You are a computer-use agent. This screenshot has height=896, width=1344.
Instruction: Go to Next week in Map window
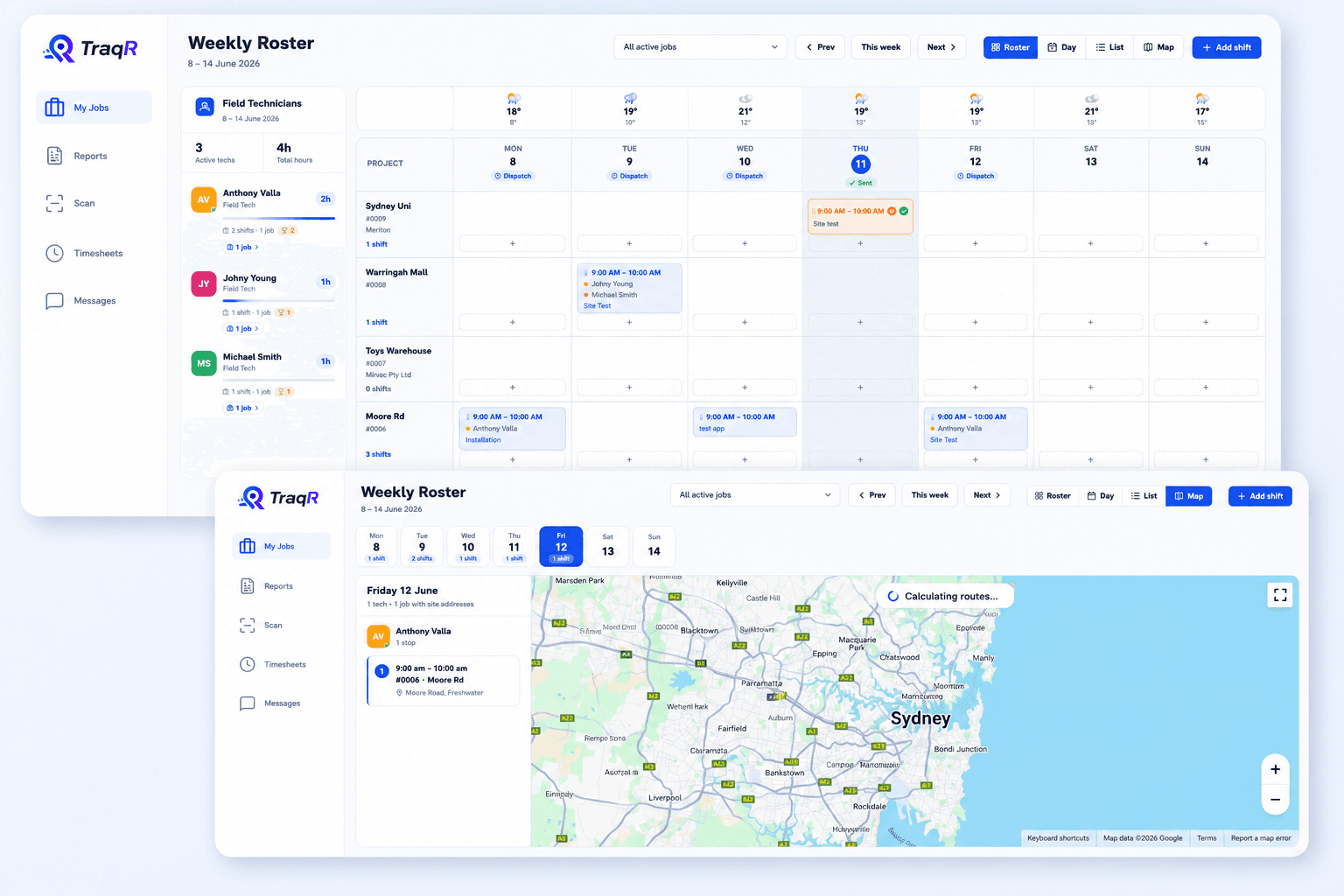987,495
